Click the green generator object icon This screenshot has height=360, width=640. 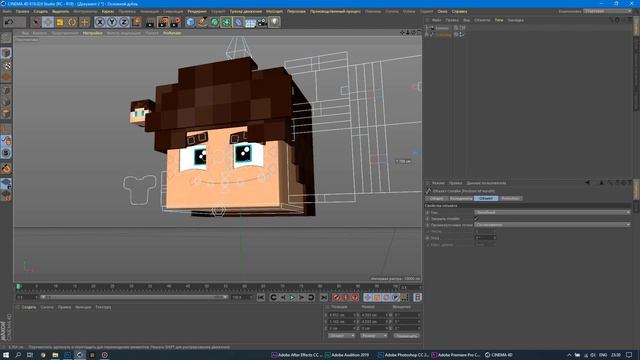[x=214, y=22]
